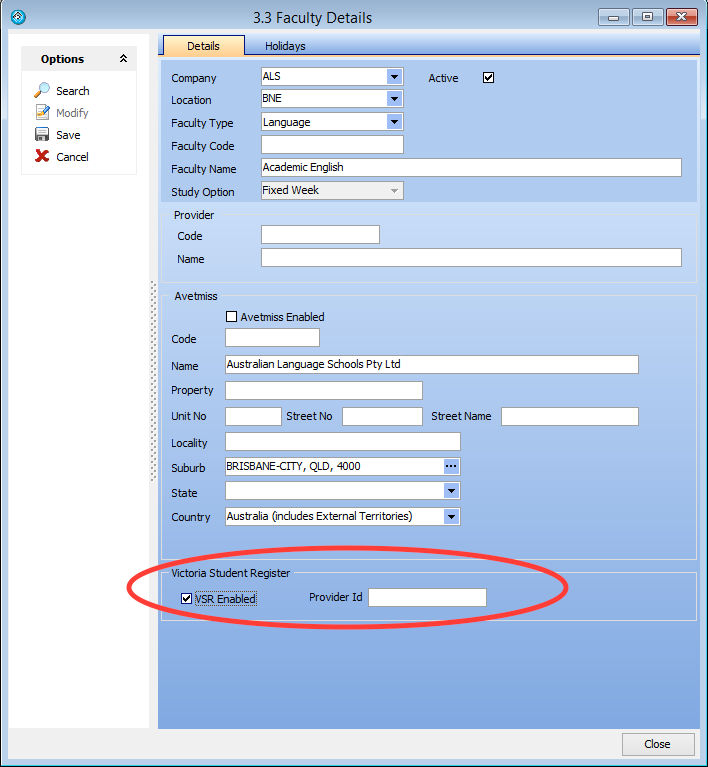Image resolution: width=708 pixels, height=767 pixels.
Task: Open the Faculty Type dropdown
Action: 394,122
